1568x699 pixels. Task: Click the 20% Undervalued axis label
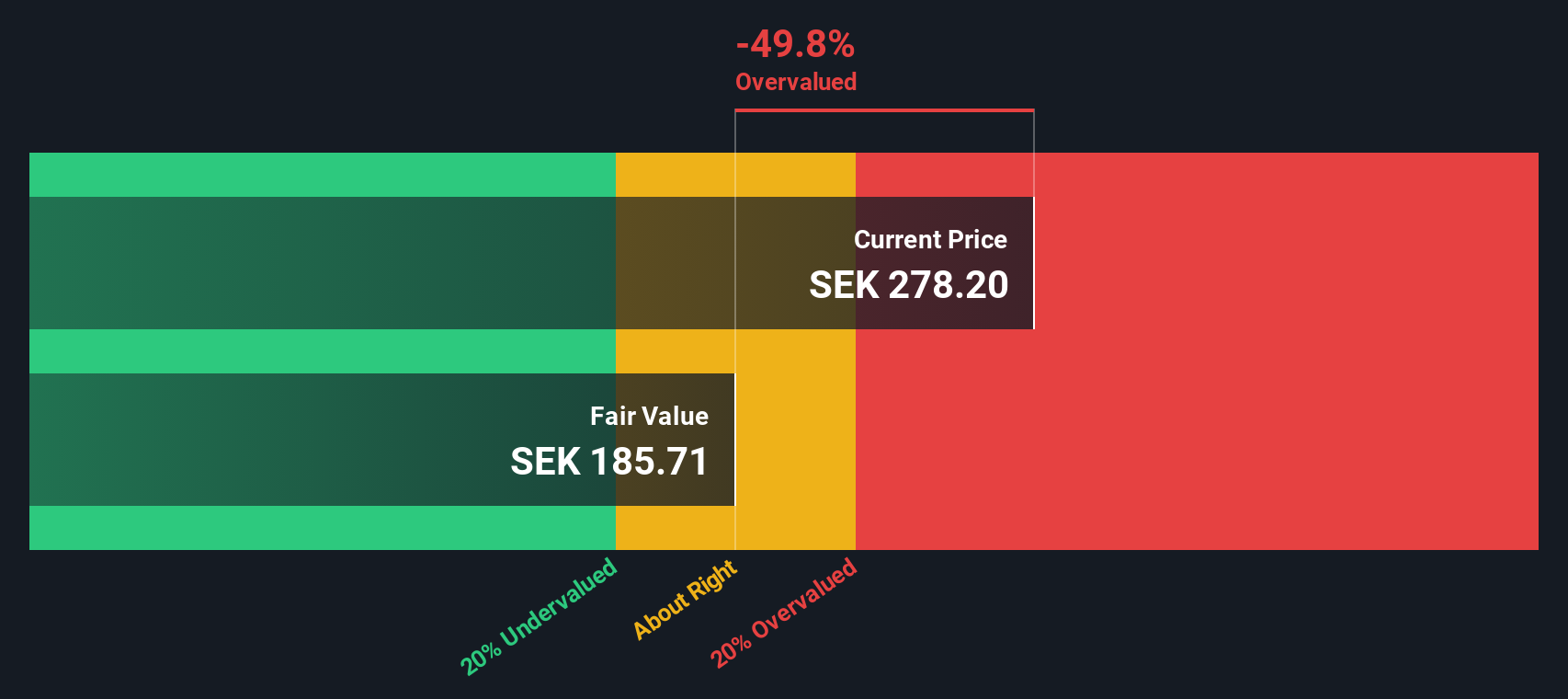(x=539, y=616)
